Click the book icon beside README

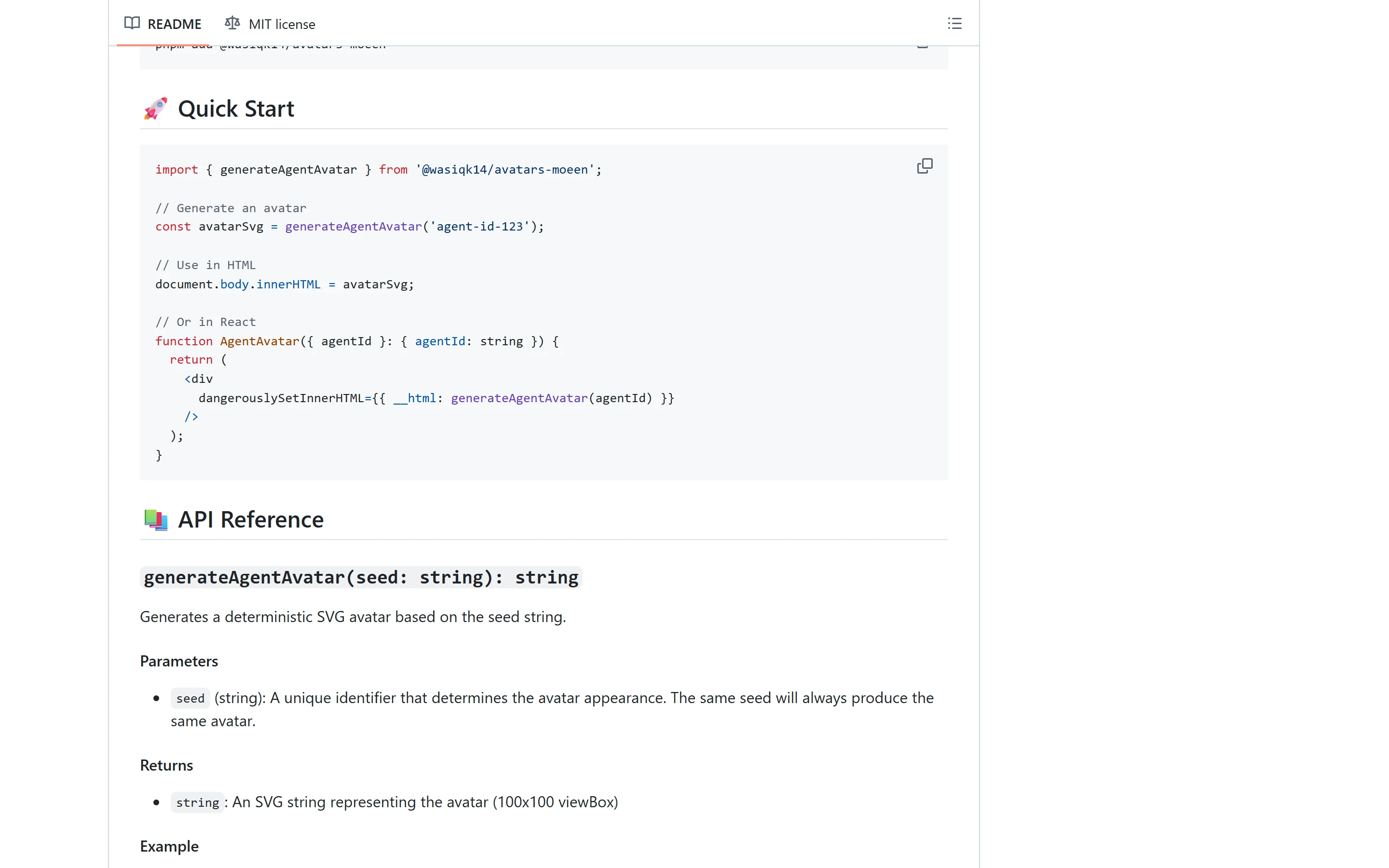[132, 24]
